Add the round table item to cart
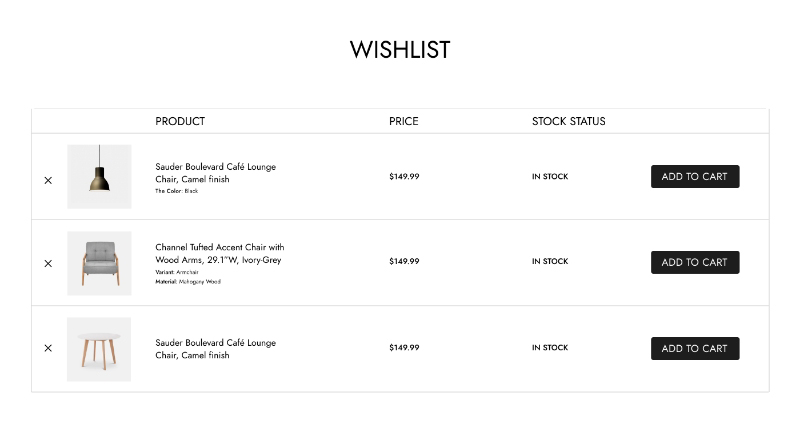Image resolution: width=800 pixels, height=444 pixels. click(x=695, y=348)
